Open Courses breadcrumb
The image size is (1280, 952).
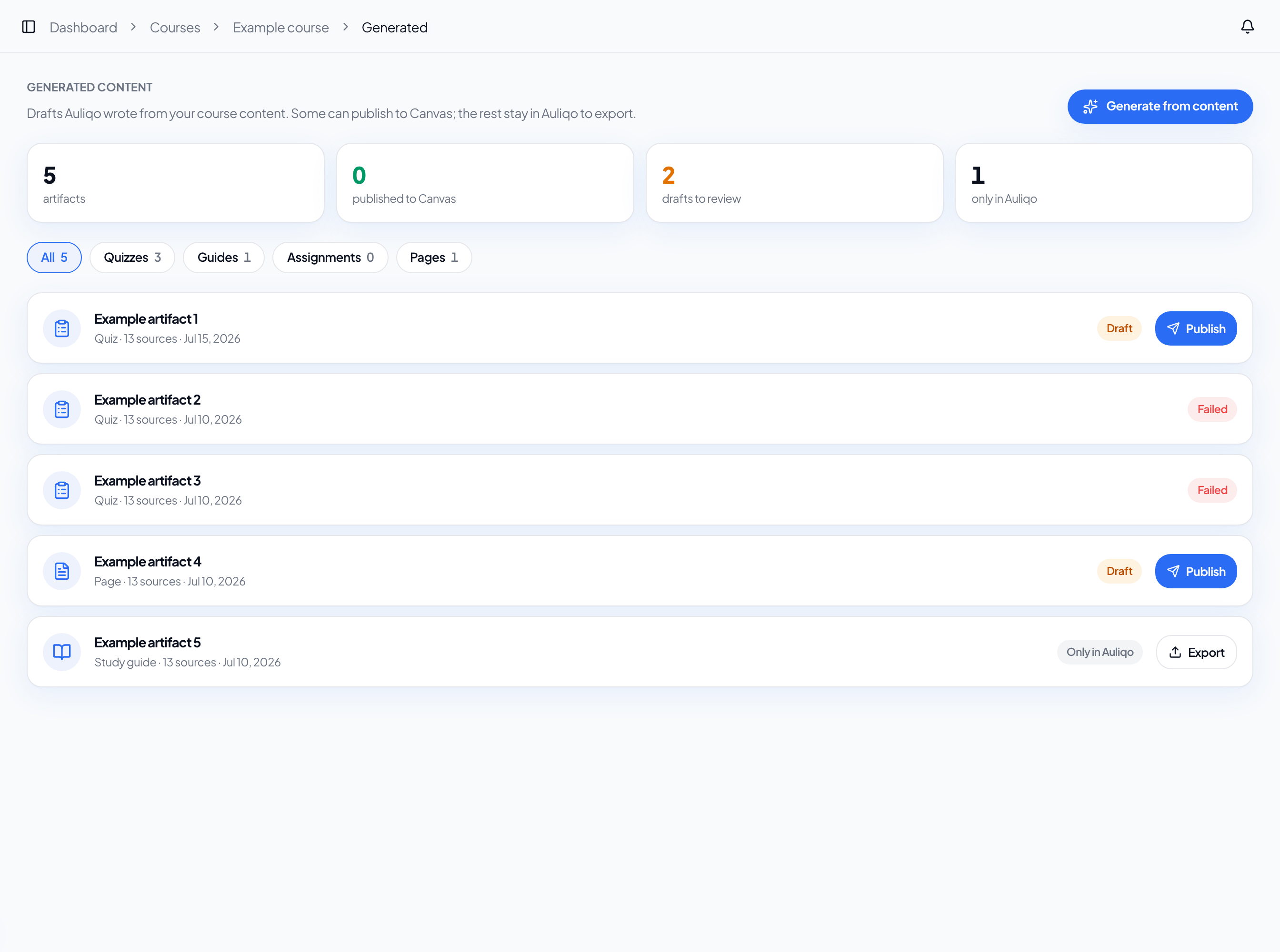point(175,28)
